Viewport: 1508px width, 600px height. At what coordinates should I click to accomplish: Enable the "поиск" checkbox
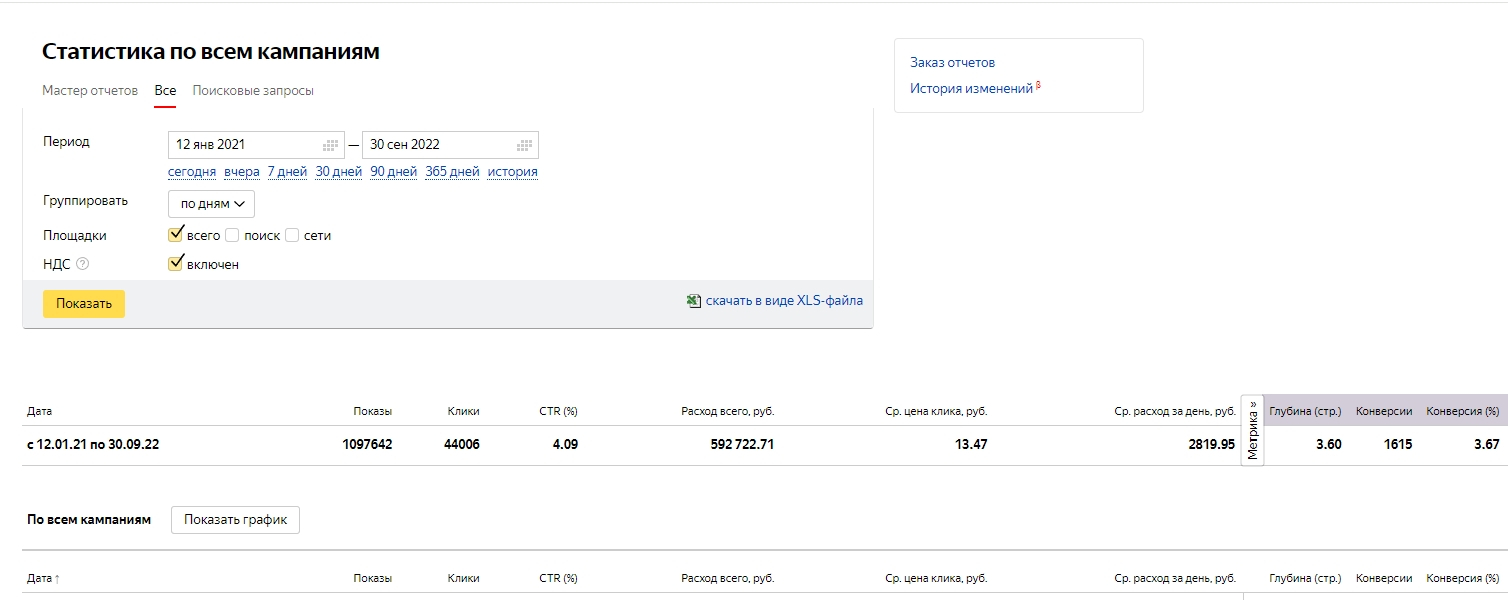(232, 235)
